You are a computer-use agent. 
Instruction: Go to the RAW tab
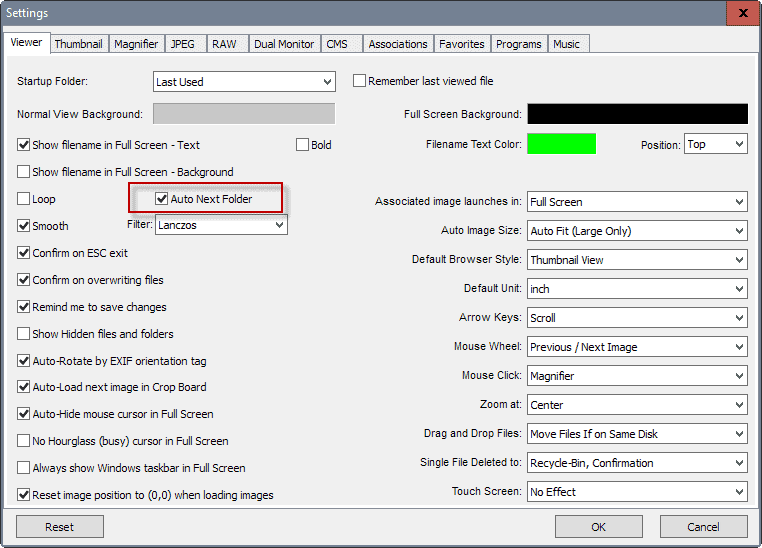point(227,44)
